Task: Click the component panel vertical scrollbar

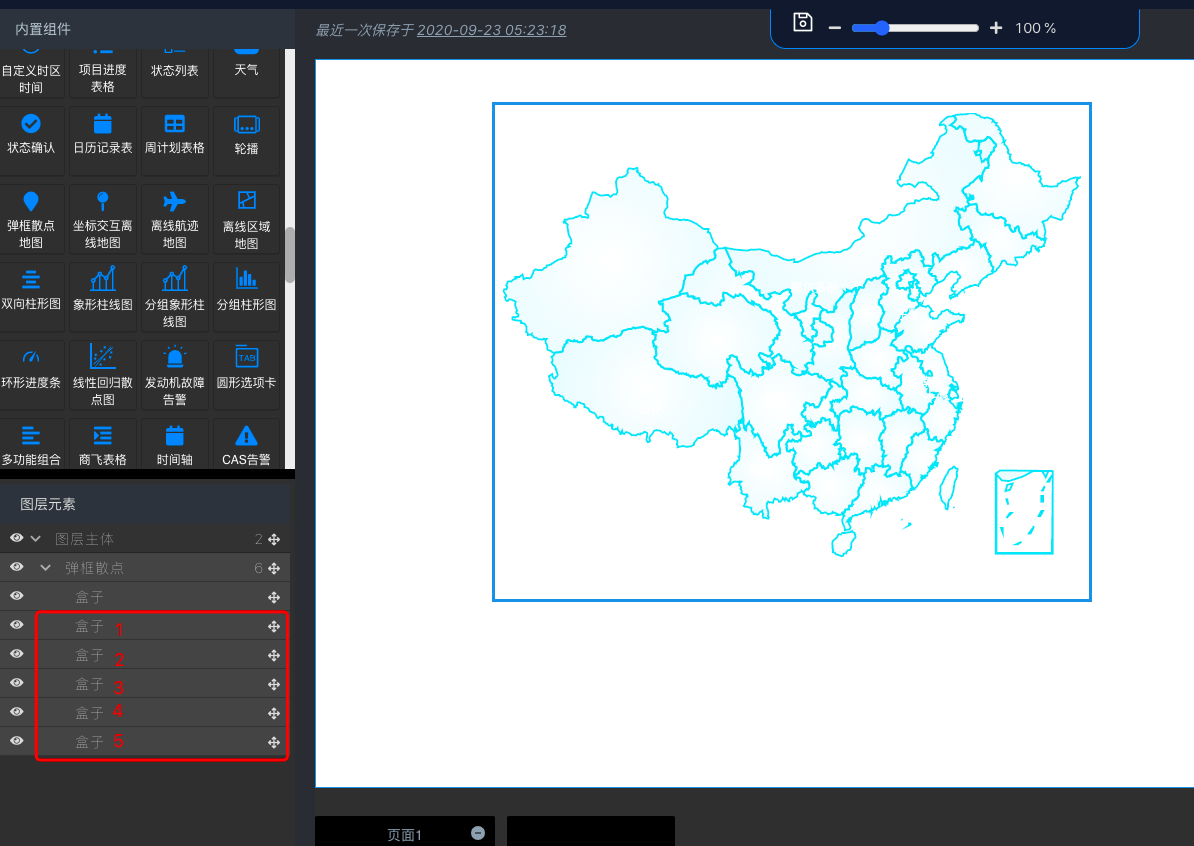Action: 290,255
